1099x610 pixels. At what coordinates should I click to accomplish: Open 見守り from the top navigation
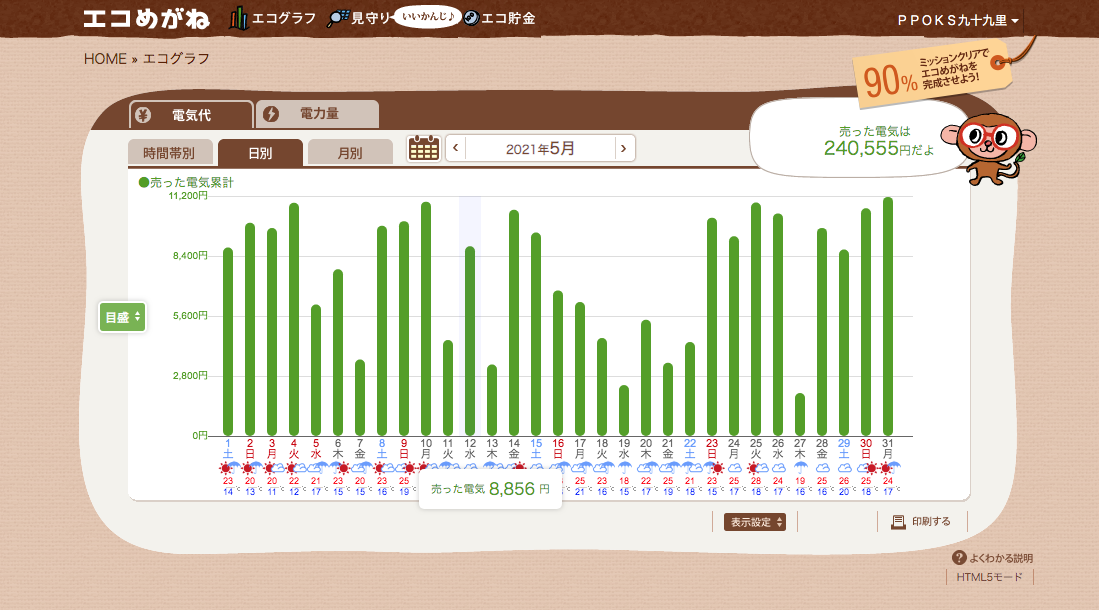(x=360, y=18)
